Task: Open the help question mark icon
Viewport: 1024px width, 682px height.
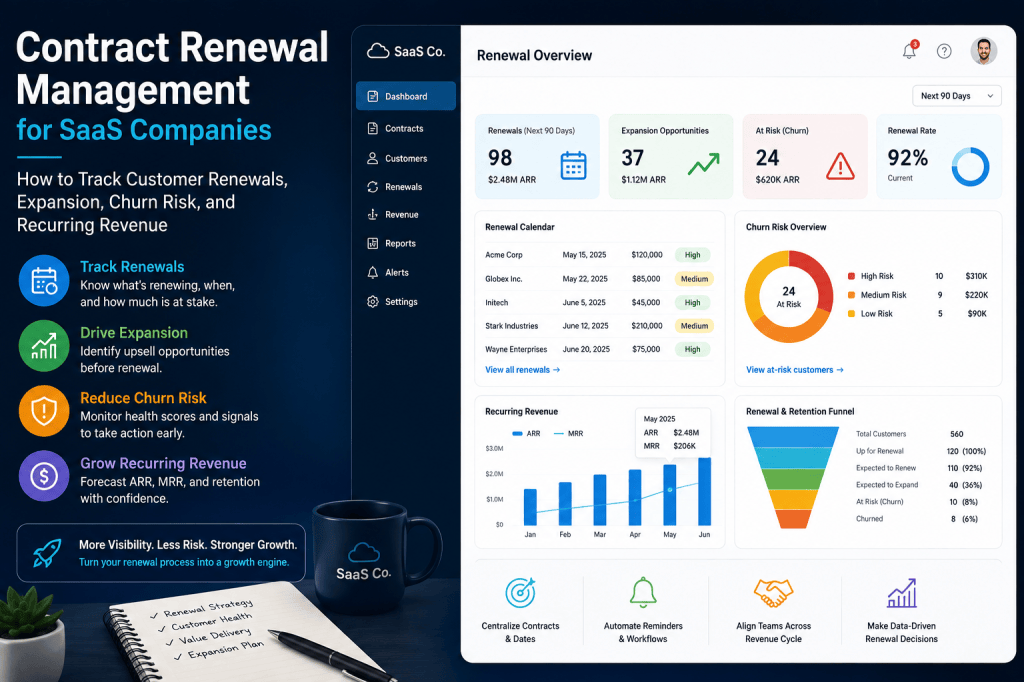Action: click(944, 51)
